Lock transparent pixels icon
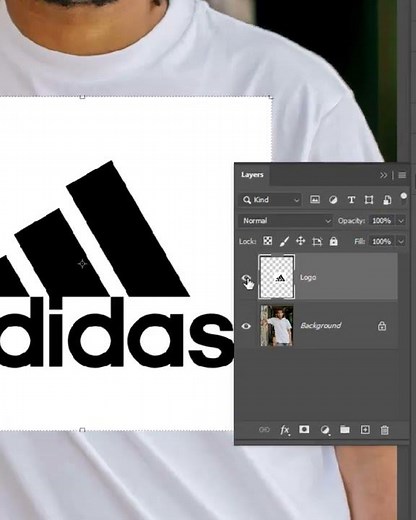Viewport: 416px width, 520px height. click(x=267, y=241)
